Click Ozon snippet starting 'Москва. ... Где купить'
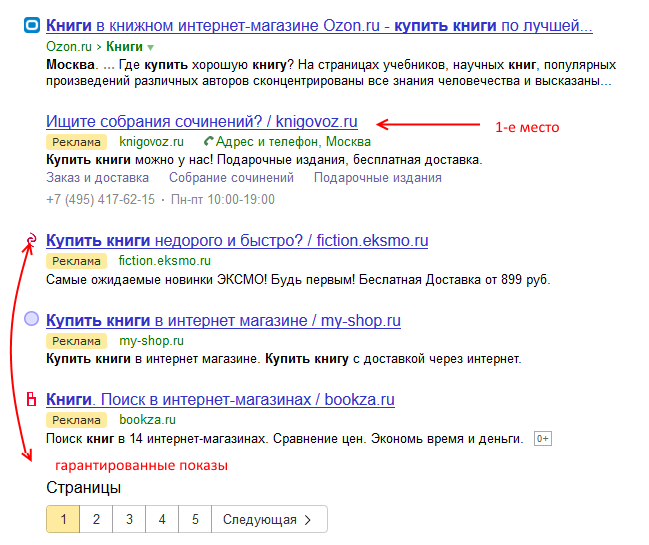This screenshot has height=545, width=649. coord(331,73)
